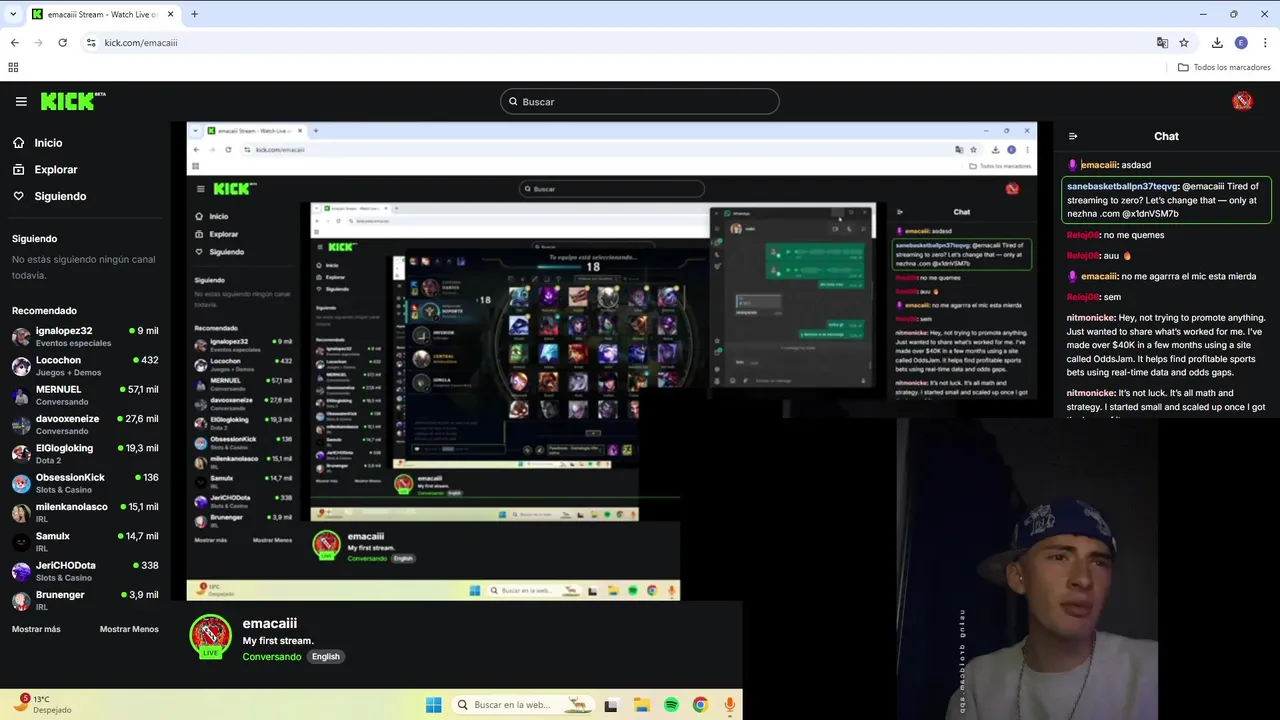Open the Chrome profile avatar
This screenshot has width=1280, height=720.
[1241, 43]
